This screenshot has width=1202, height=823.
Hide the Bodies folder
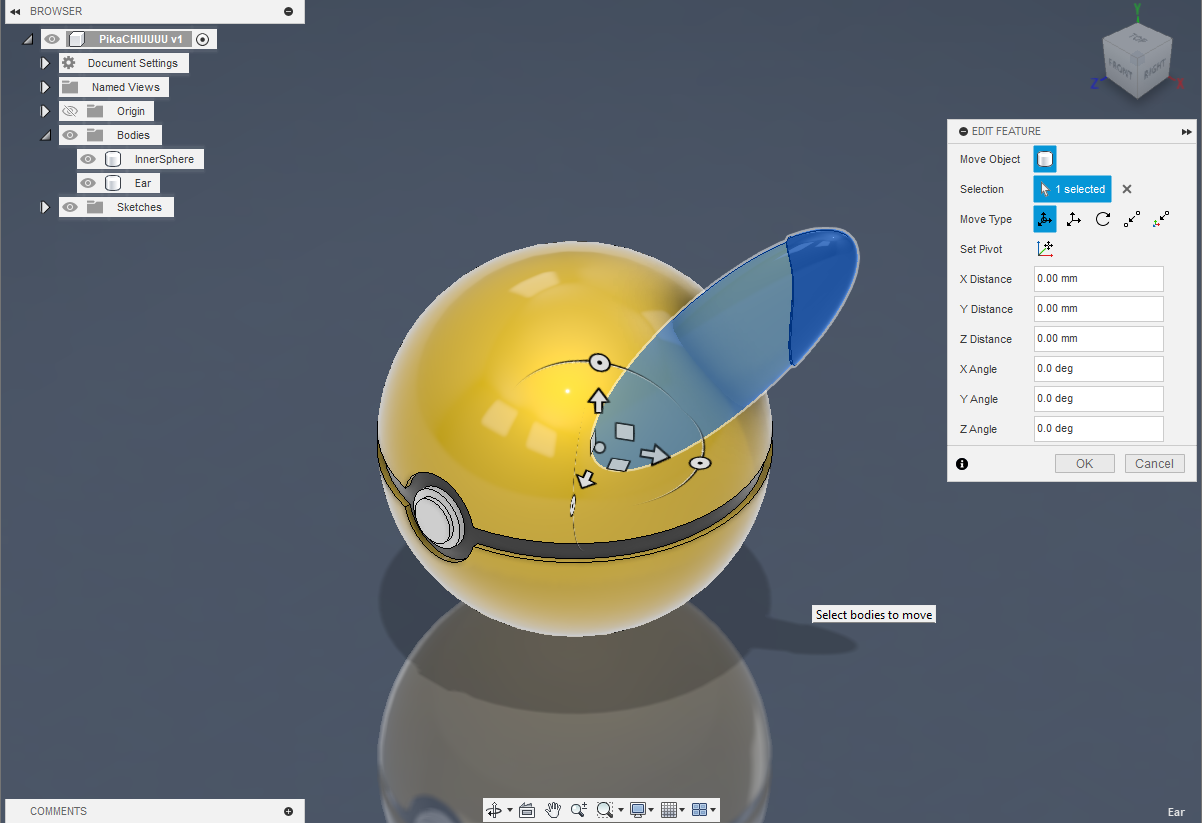click(x=70, y=135)
